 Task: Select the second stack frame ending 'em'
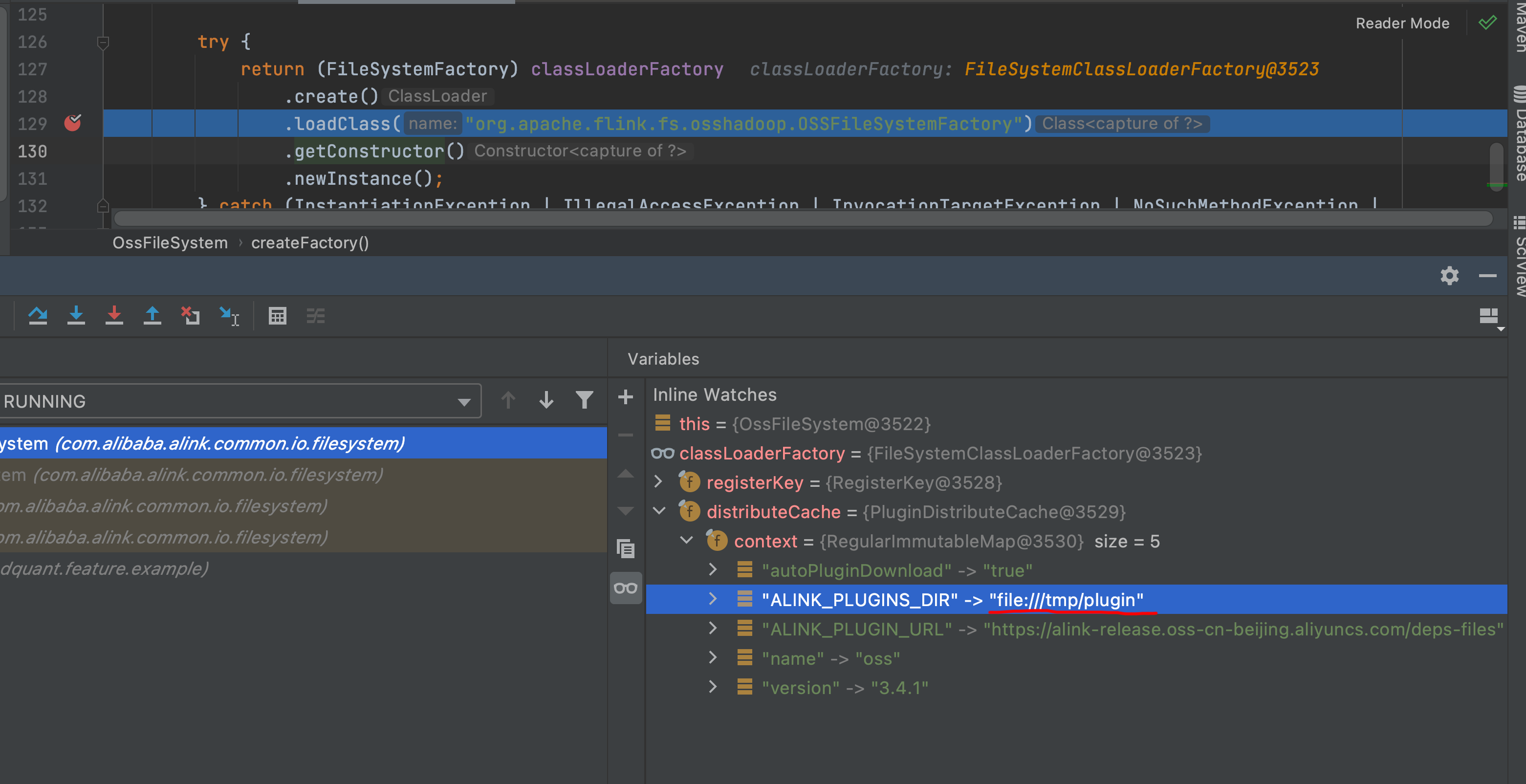[x=304, y=474]
